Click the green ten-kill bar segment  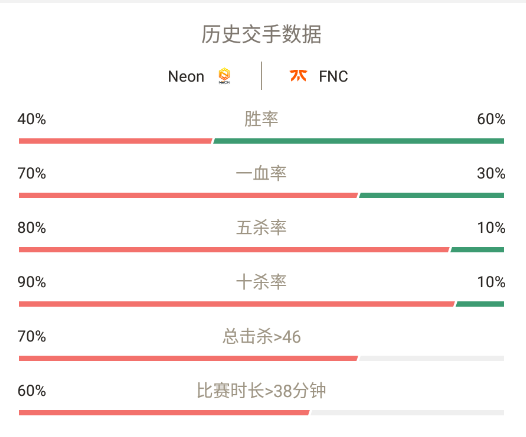480,304
